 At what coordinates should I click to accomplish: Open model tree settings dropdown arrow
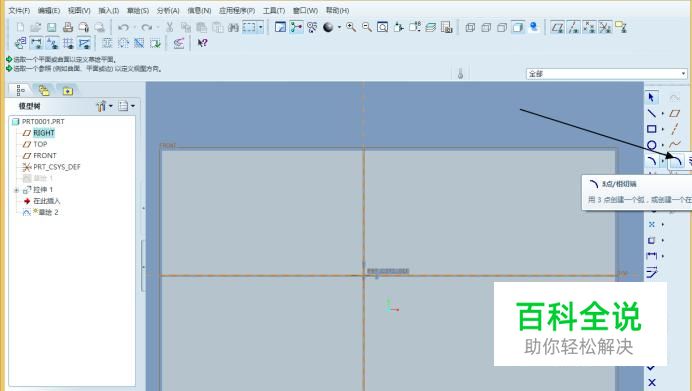[x=111, y=106]
